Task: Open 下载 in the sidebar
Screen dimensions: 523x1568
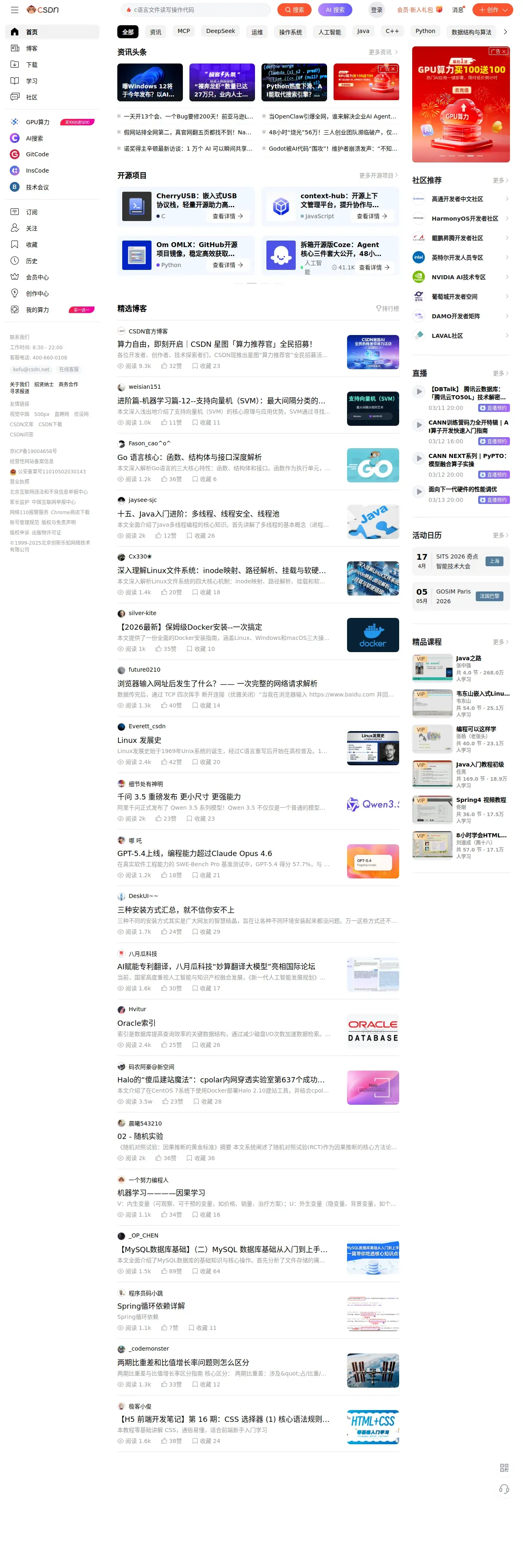Action: tap(53, 65)
